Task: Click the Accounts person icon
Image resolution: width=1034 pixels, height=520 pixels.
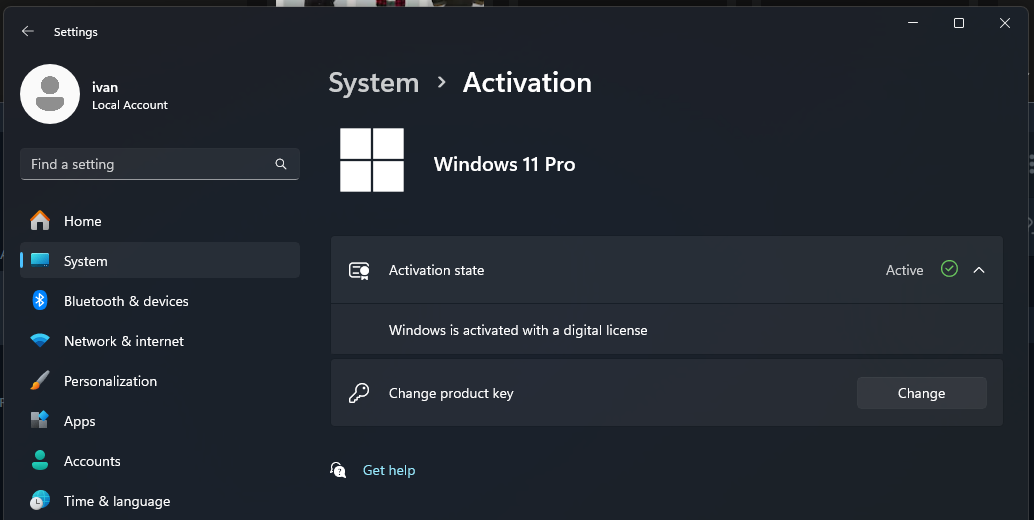Action: [40, 461]
